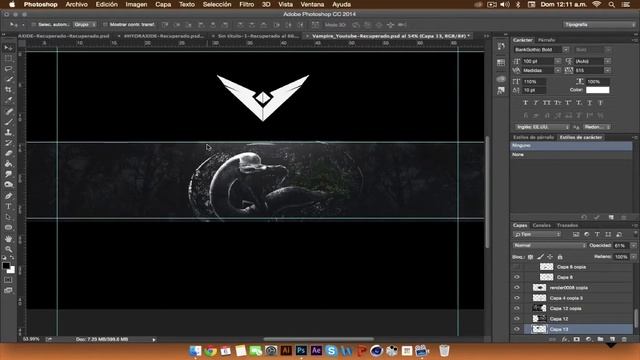The width and height of the screenshot is (640, 360).
Task: Open the layer filter Tipo dropdown
Action: (537, 234)
